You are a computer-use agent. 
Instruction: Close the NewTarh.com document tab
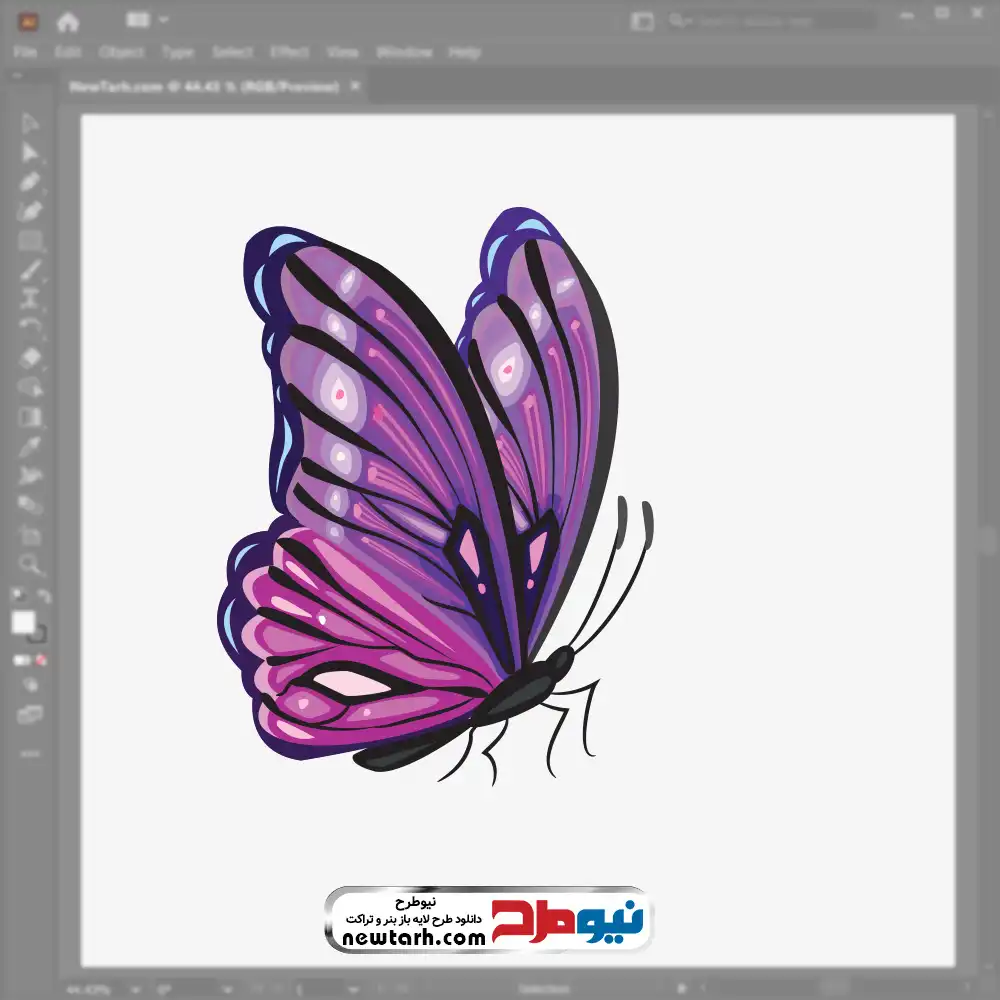point(354,87)
